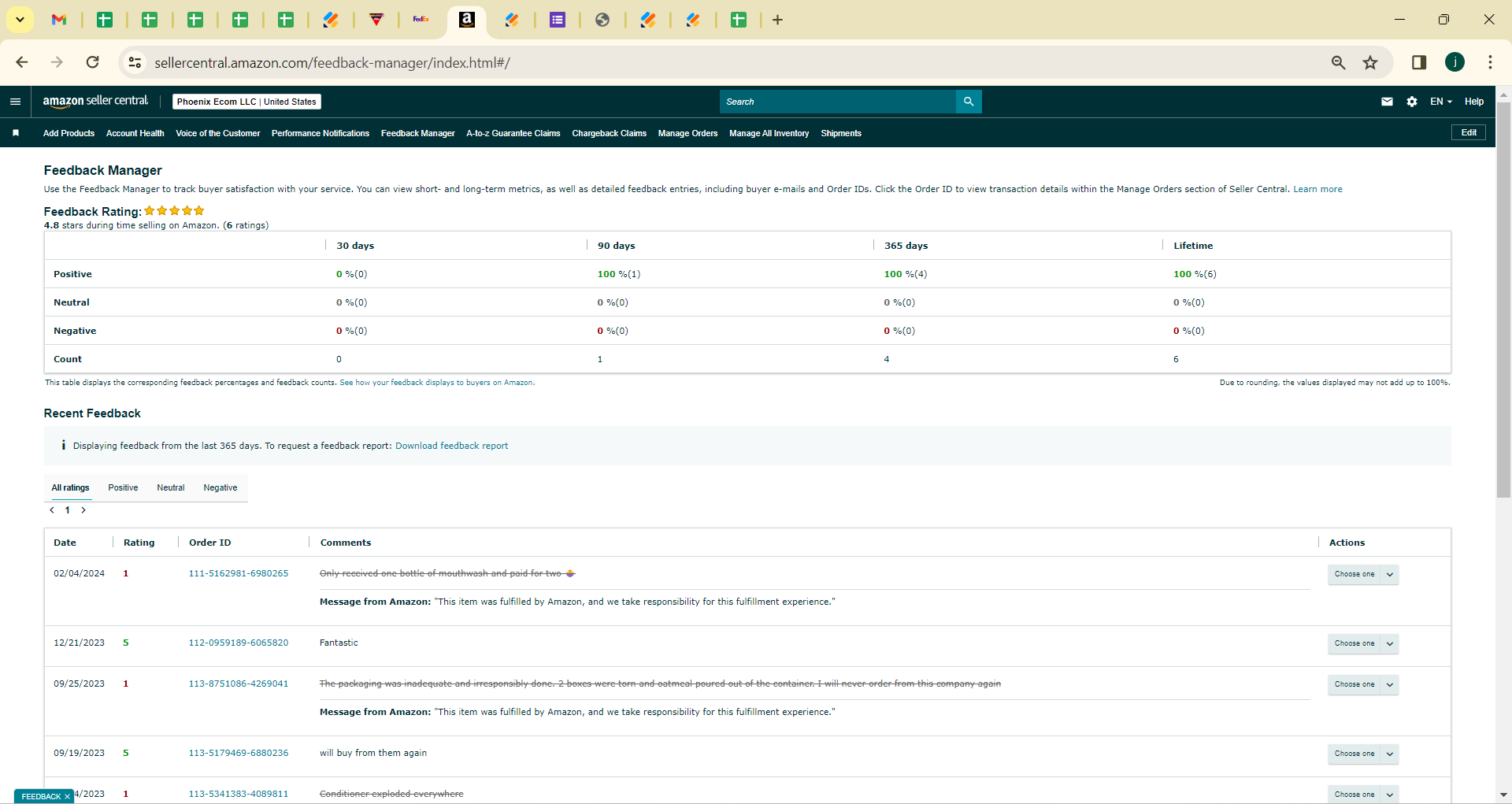
Task: Open order 111-5162981-6980265
Action: click(239, 573)
